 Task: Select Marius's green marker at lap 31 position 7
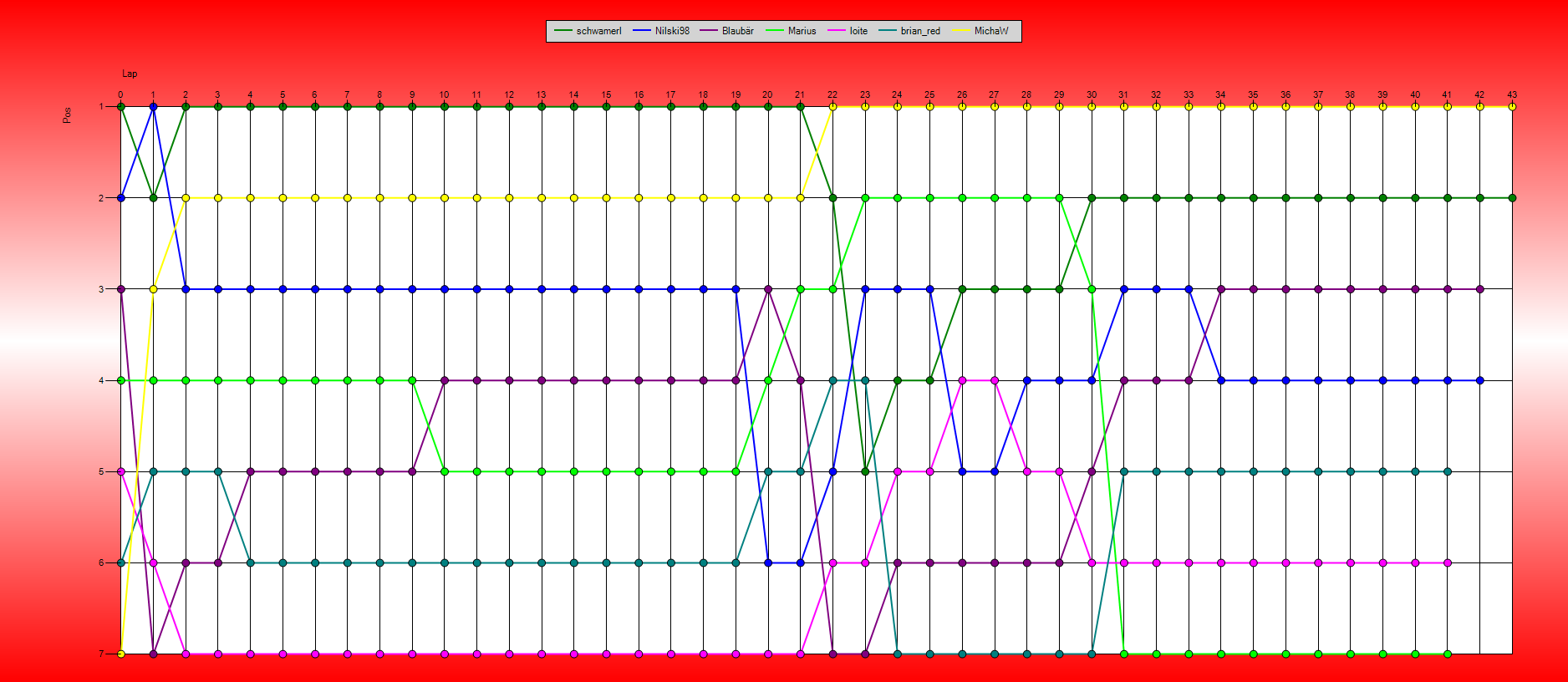tap(1124, 654)
